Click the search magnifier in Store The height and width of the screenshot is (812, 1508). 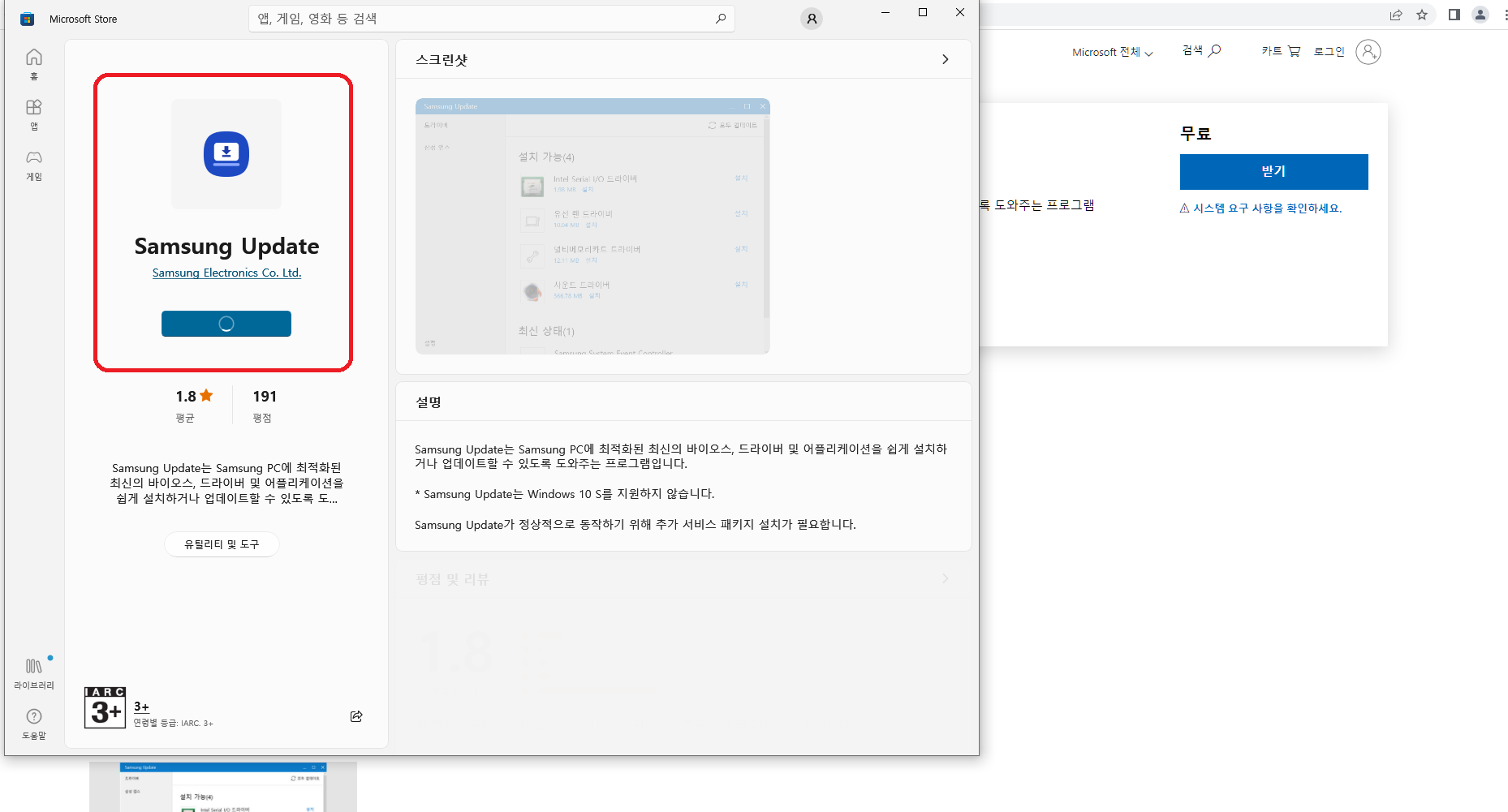721,18
